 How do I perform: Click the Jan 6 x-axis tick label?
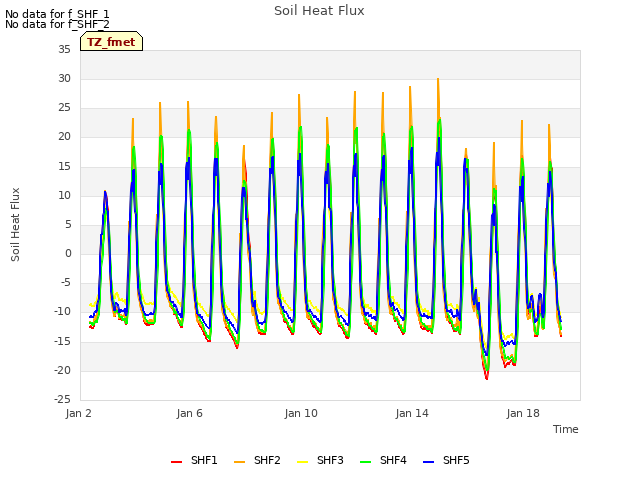[x=189, y=413]
